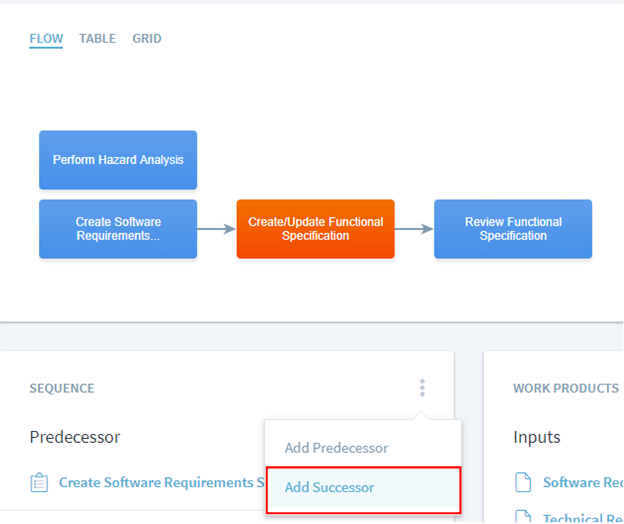The width and height of the screenshot is (624, 524).
Task: Choose Add Predecessor from the dropdown menu
Action: tap(336, 448)
